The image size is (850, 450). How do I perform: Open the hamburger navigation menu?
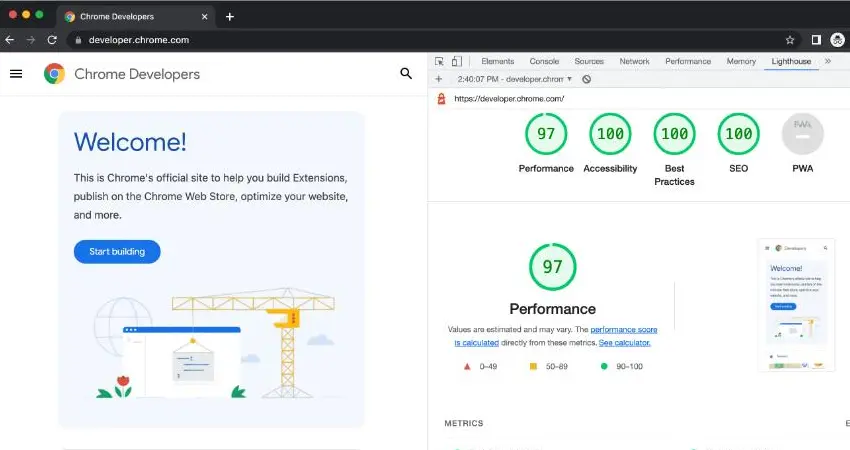point(16,74)
